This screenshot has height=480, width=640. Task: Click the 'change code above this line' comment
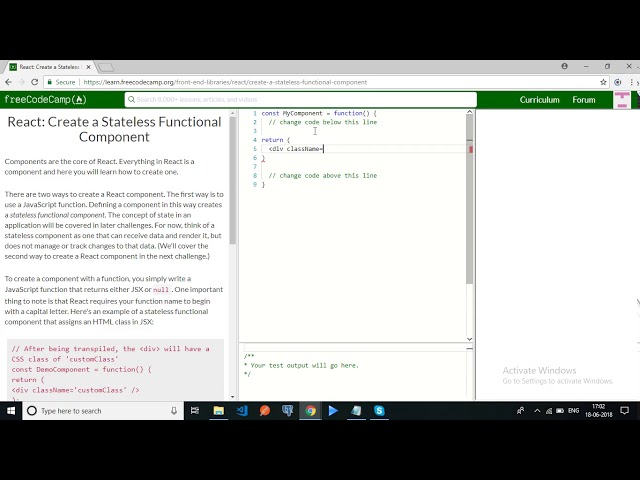coord(322,176)
